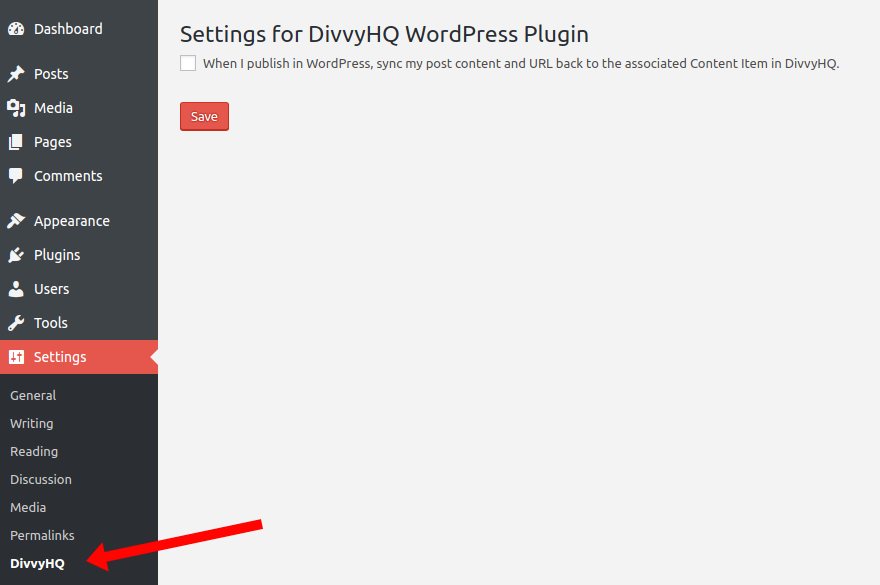Open the Appearance menu label
Viewport: 880px width, 585px height.
click(72, 221)
